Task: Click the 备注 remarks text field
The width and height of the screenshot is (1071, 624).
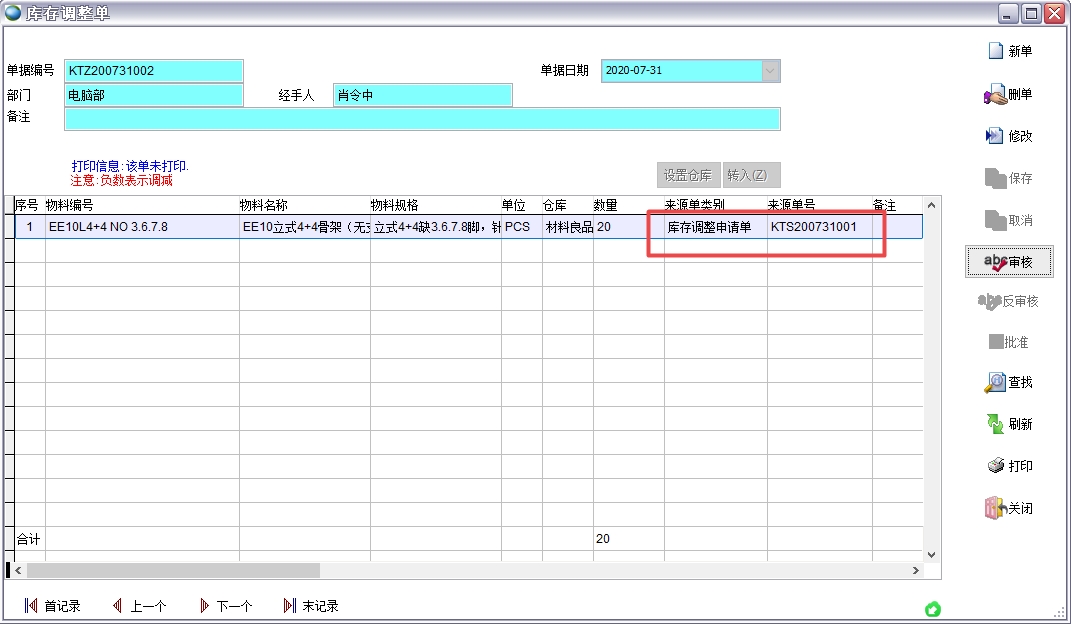Action: pos(422,119)
